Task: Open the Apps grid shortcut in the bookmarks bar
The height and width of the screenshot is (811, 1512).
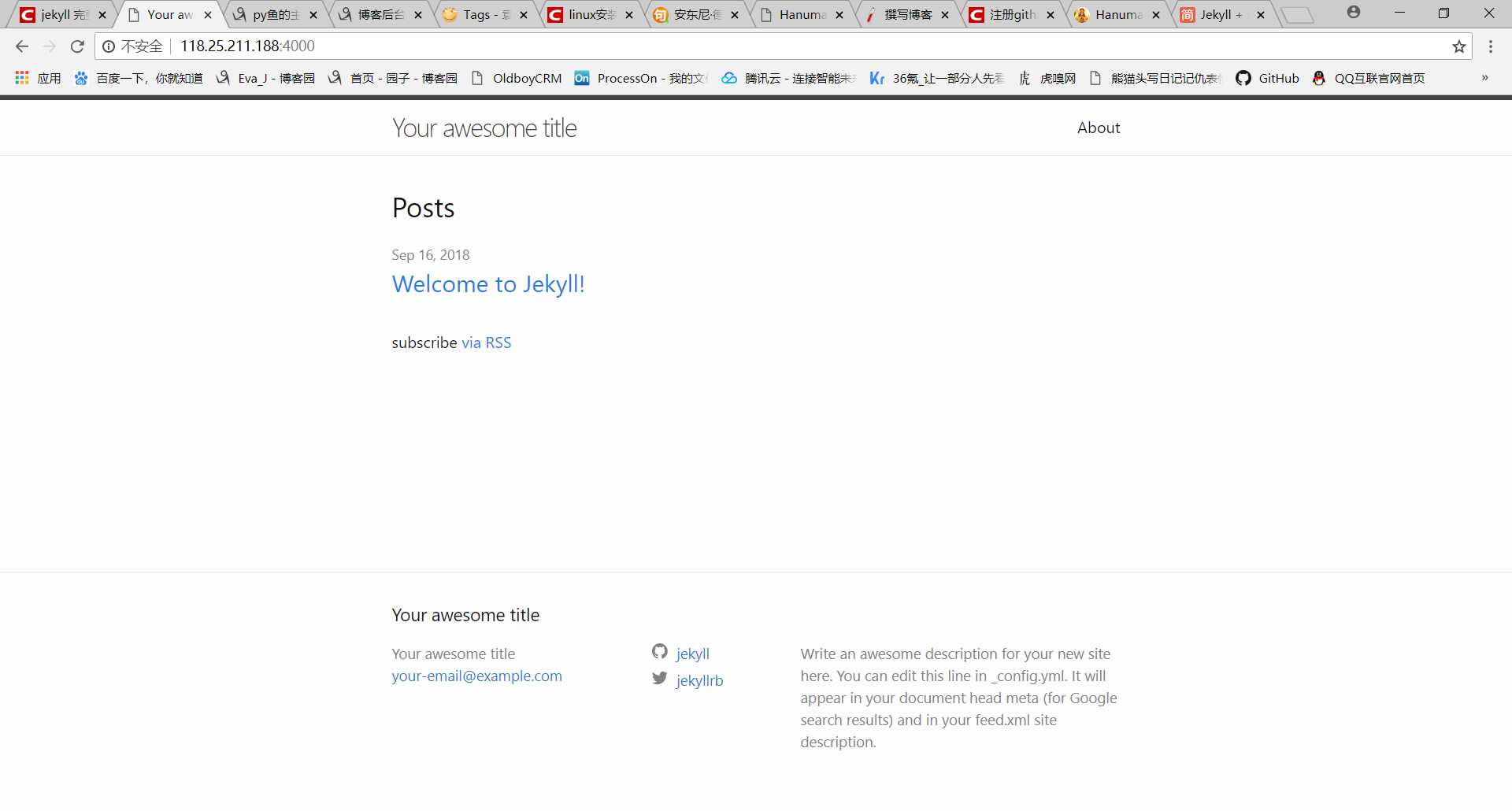Action: coord(38,78)
